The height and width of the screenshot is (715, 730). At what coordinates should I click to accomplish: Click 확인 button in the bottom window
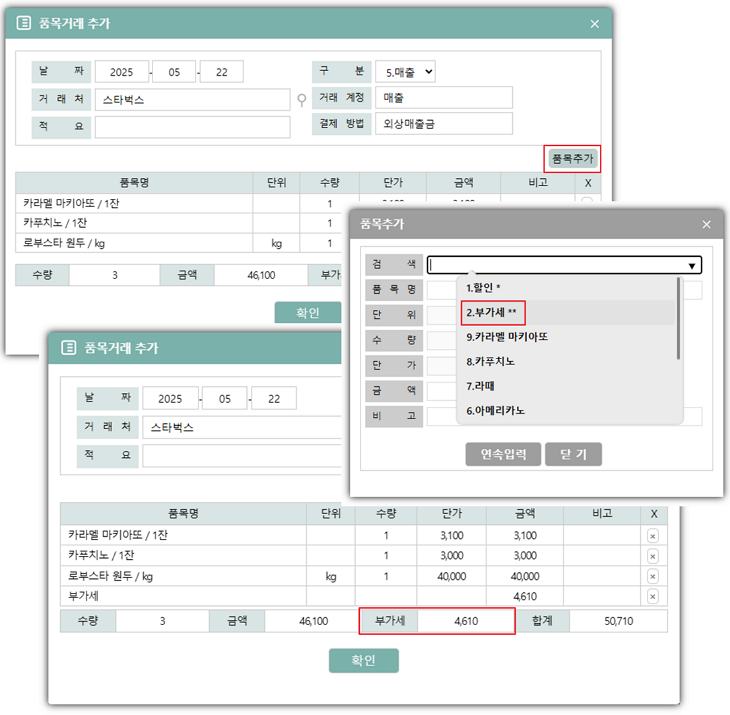click(364, 661)
